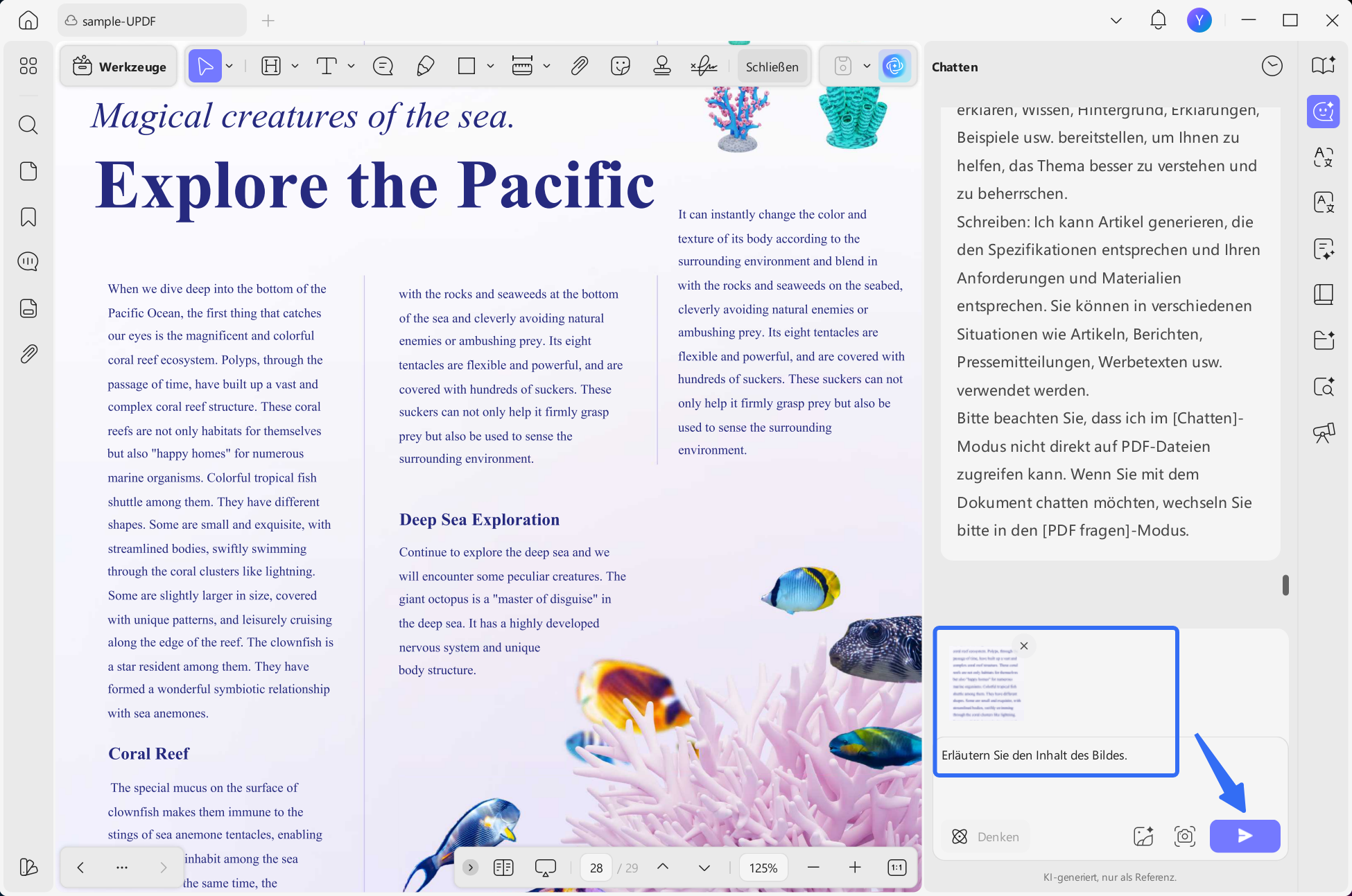Click the attach file paperclip toolbar tool

coord(580,67)
